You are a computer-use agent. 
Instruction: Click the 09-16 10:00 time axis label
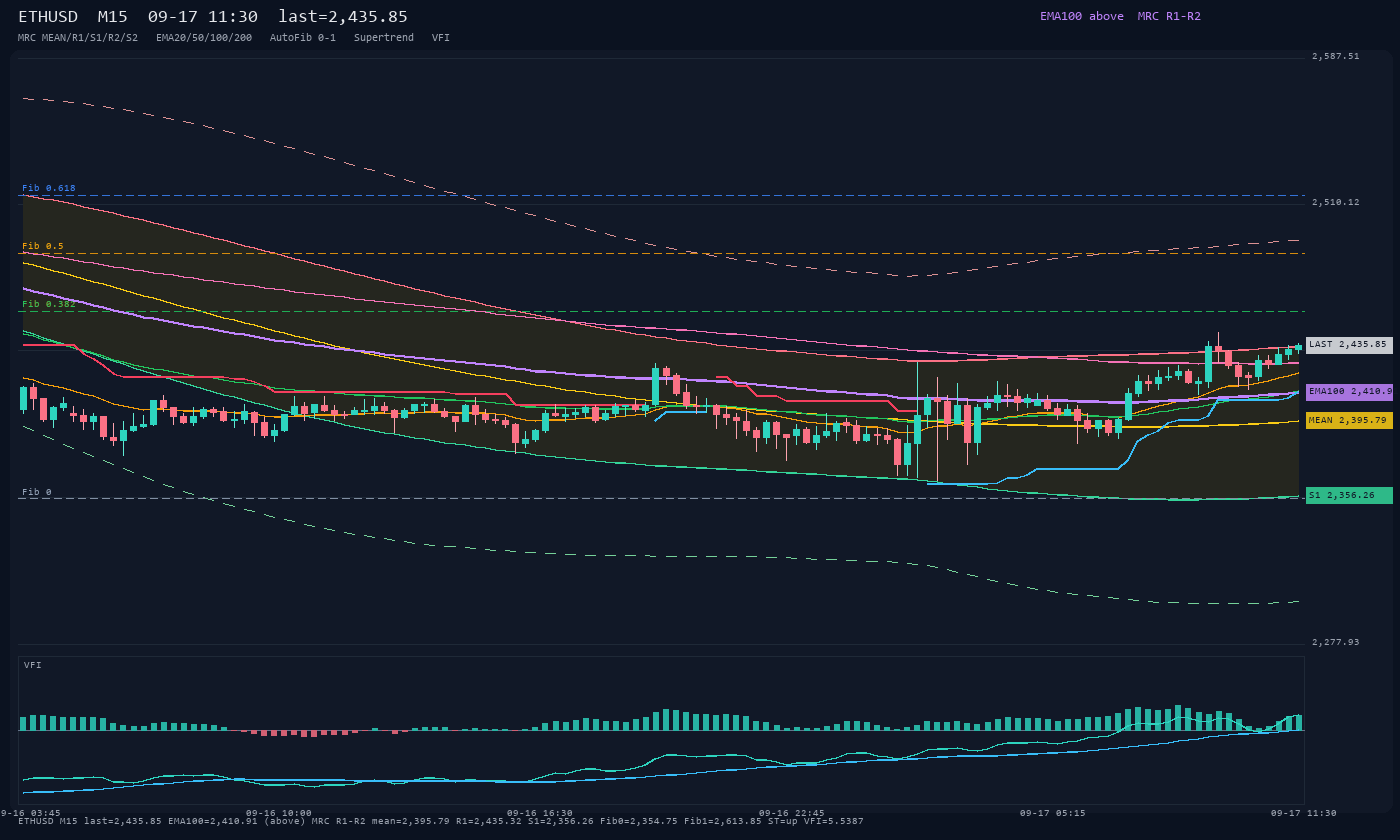(279, 813)
